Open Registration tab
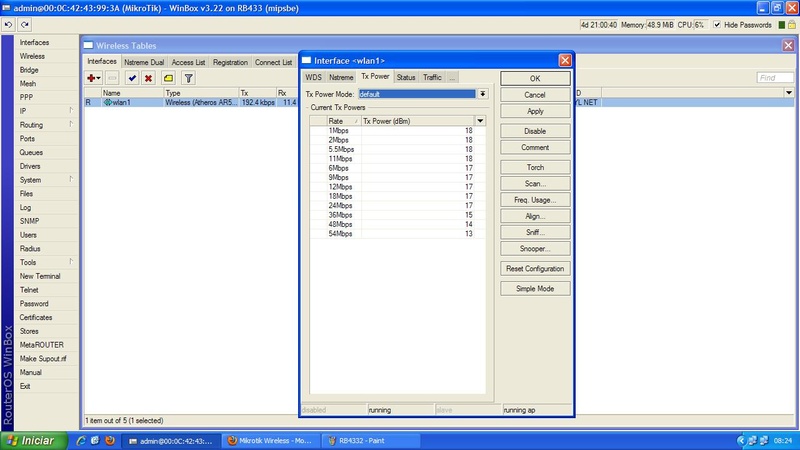This screenshot has width=800, height=450. pos(230,62)
